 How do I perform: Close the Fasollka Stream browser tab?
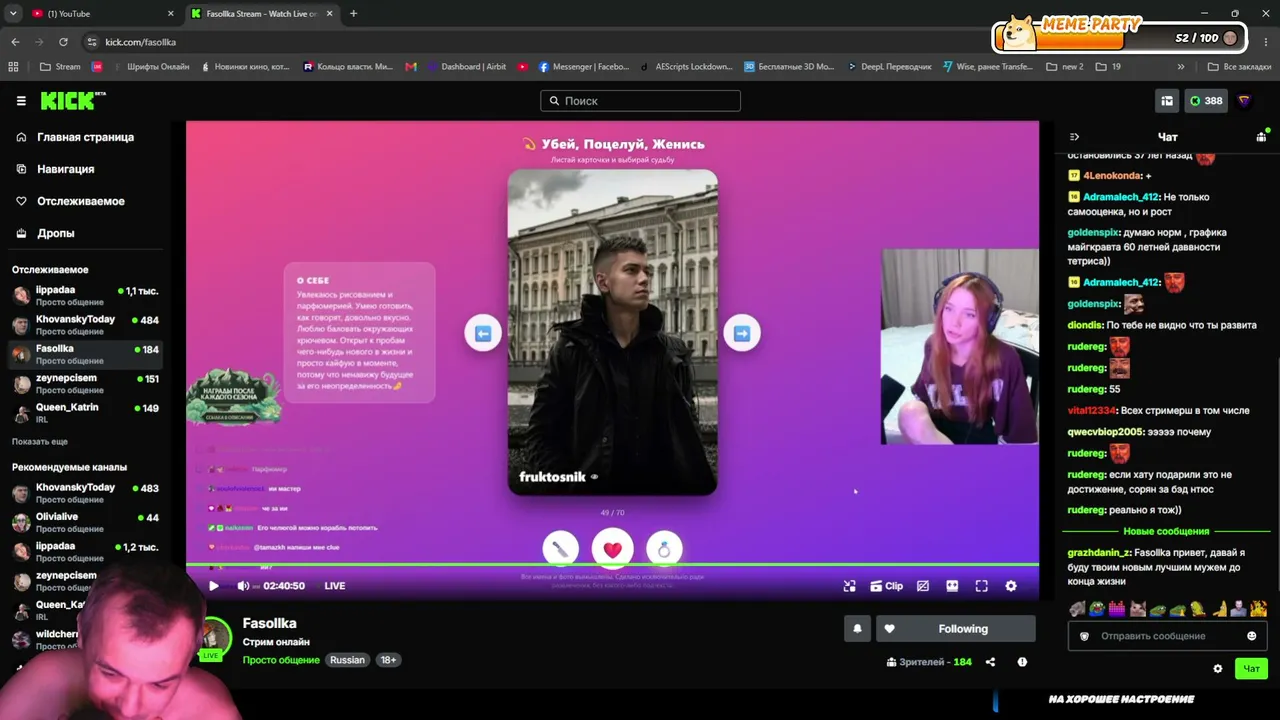[329, 14]
